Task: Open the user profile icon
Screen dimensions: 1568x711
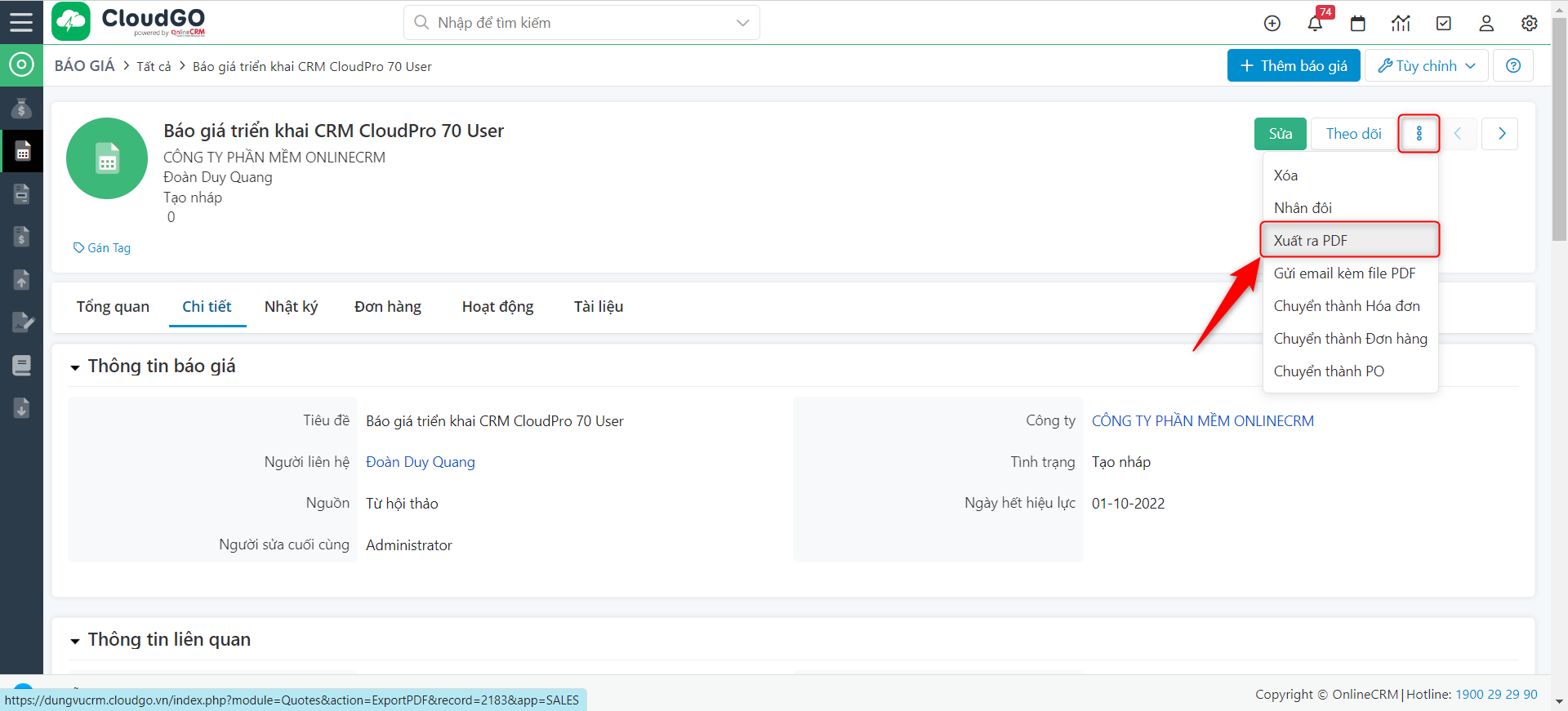Action: (1486, 24)
